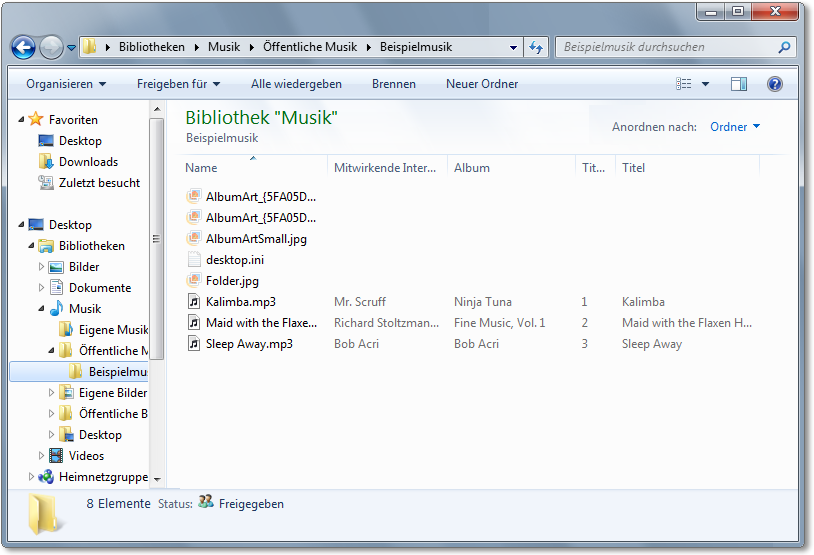
Task: Click the refresh button beside address bar
Action: coord(536,47)
